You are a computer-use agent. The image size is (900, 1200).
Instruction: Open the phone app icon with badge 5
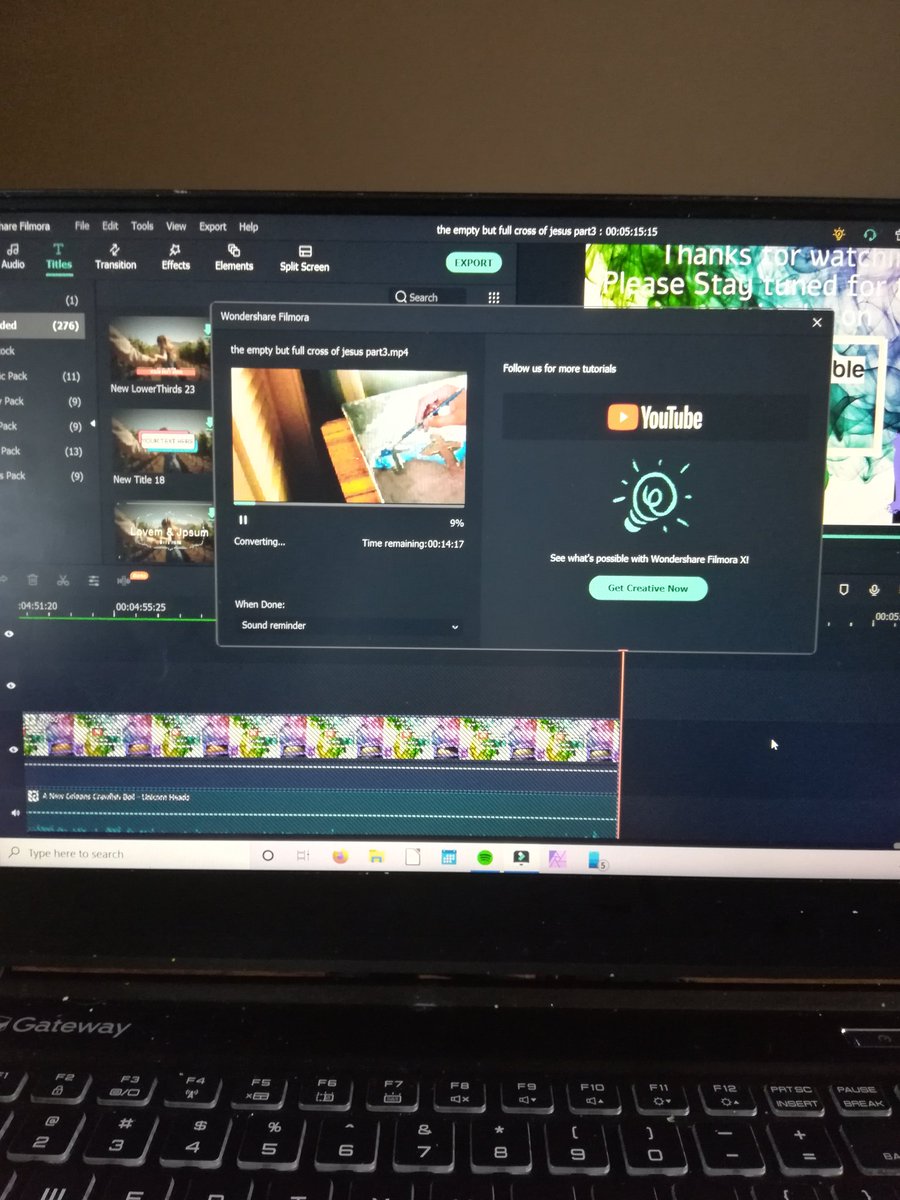[596, 860]
